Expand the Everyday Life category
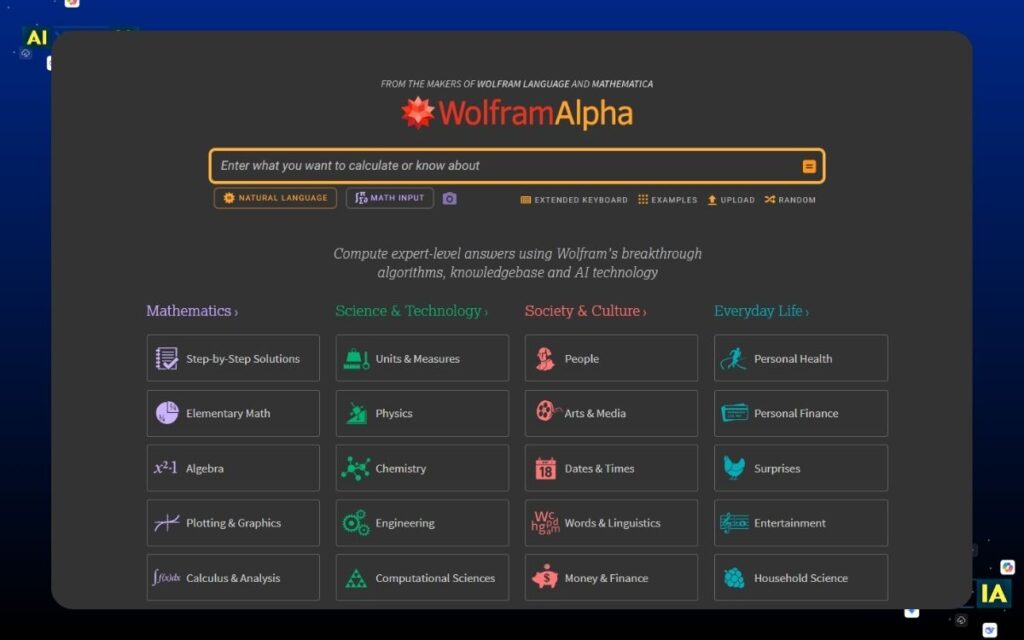Viewport: 1024px width, 640px height. coord(761,311)
